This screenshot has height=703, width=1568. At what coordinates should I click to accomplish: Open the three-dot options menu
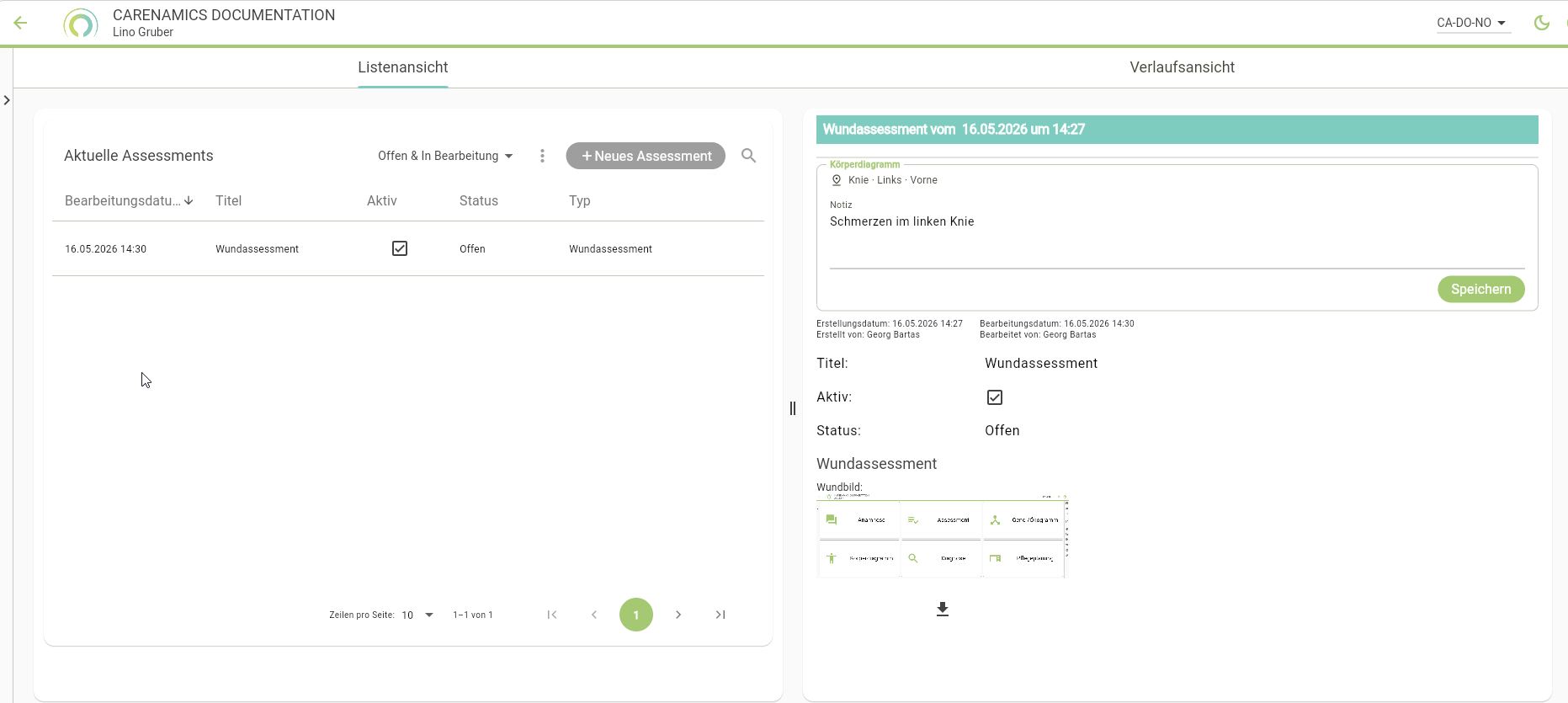(x=542, y=156)
